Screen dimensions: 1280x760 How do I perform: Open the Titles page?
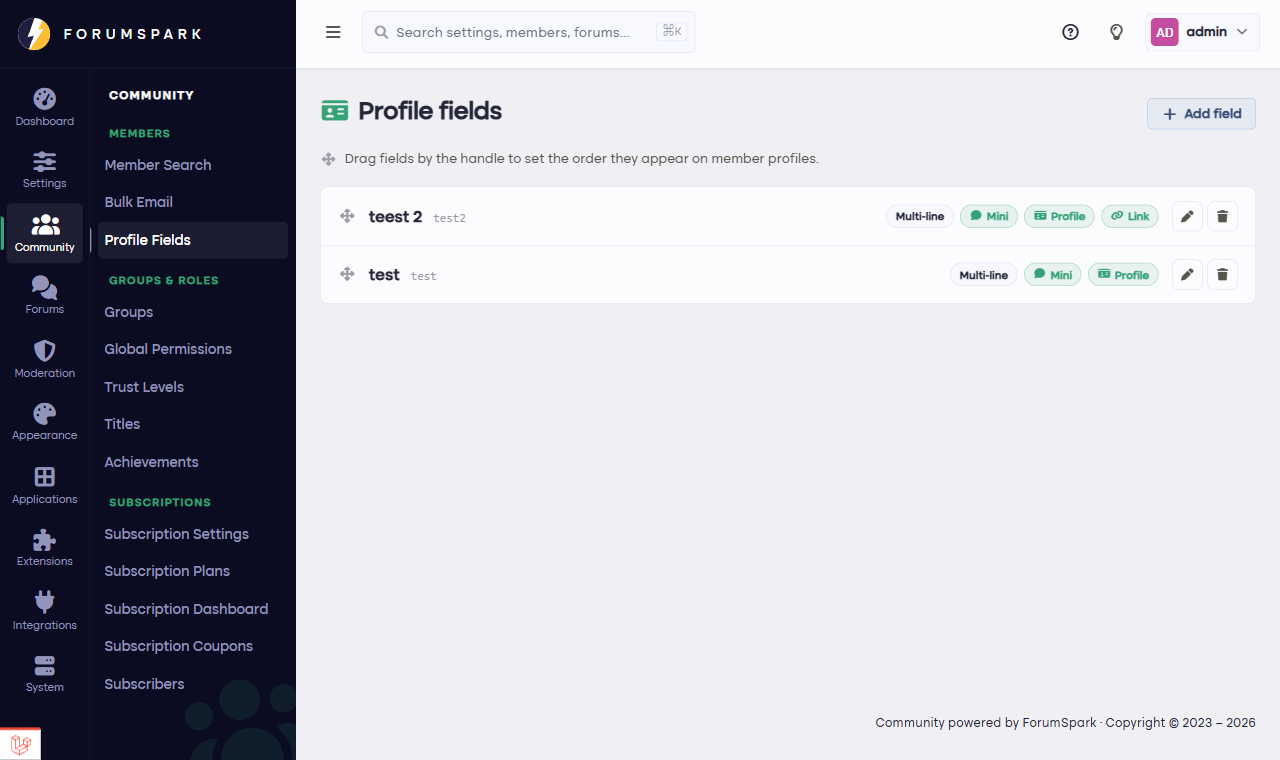(122, 424)
